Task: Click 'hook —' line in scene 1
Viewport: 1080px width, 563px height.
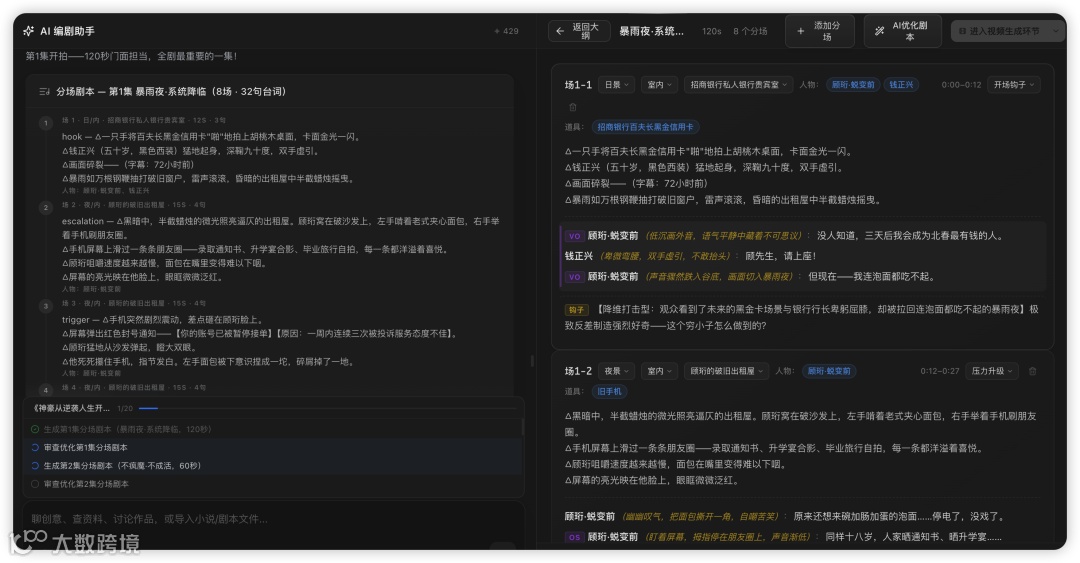Action: click(211, 137)
